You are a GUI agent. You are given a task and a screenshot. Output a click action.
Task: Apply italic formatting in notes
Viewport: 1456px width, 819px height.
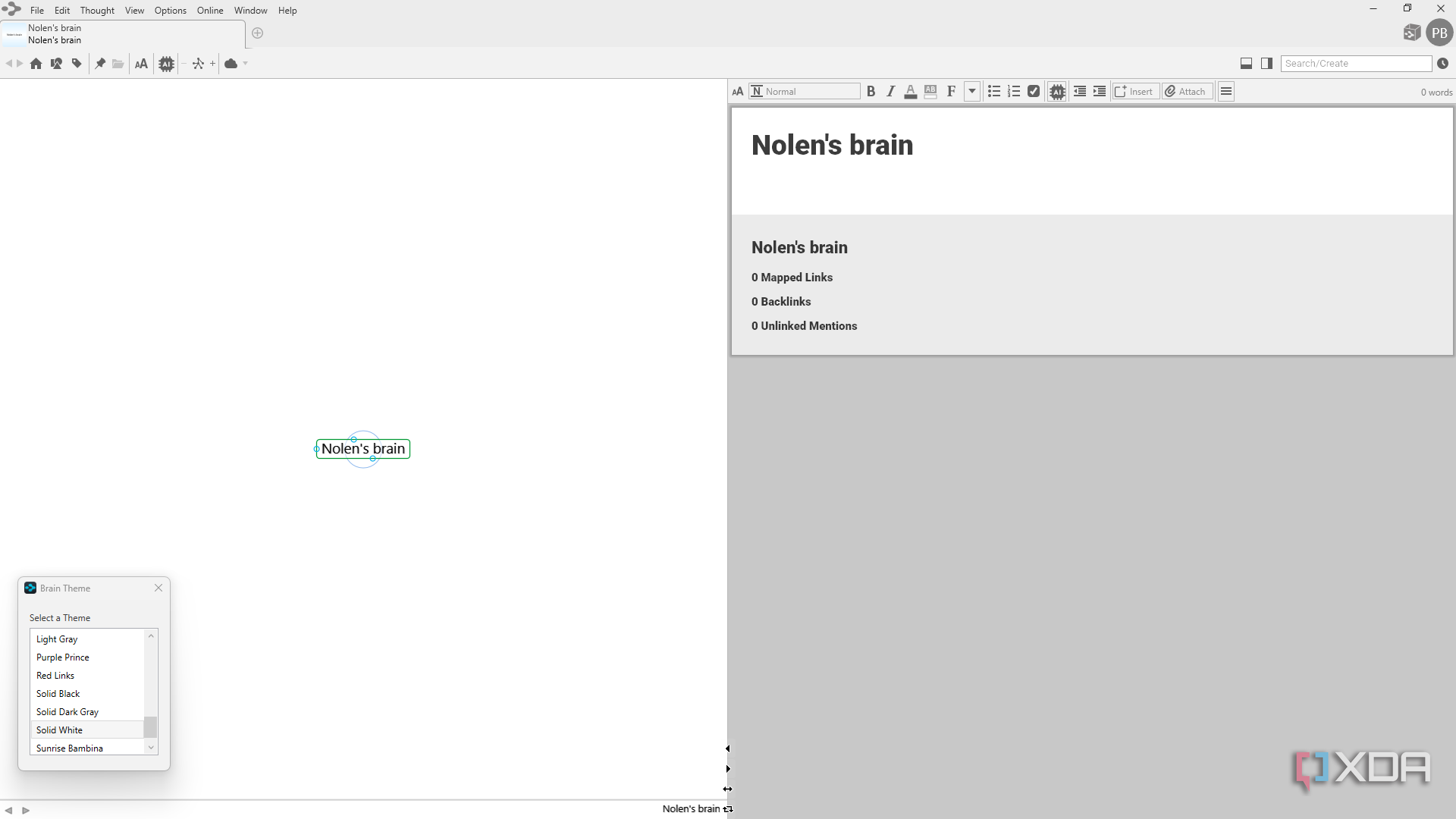point(891,92)
